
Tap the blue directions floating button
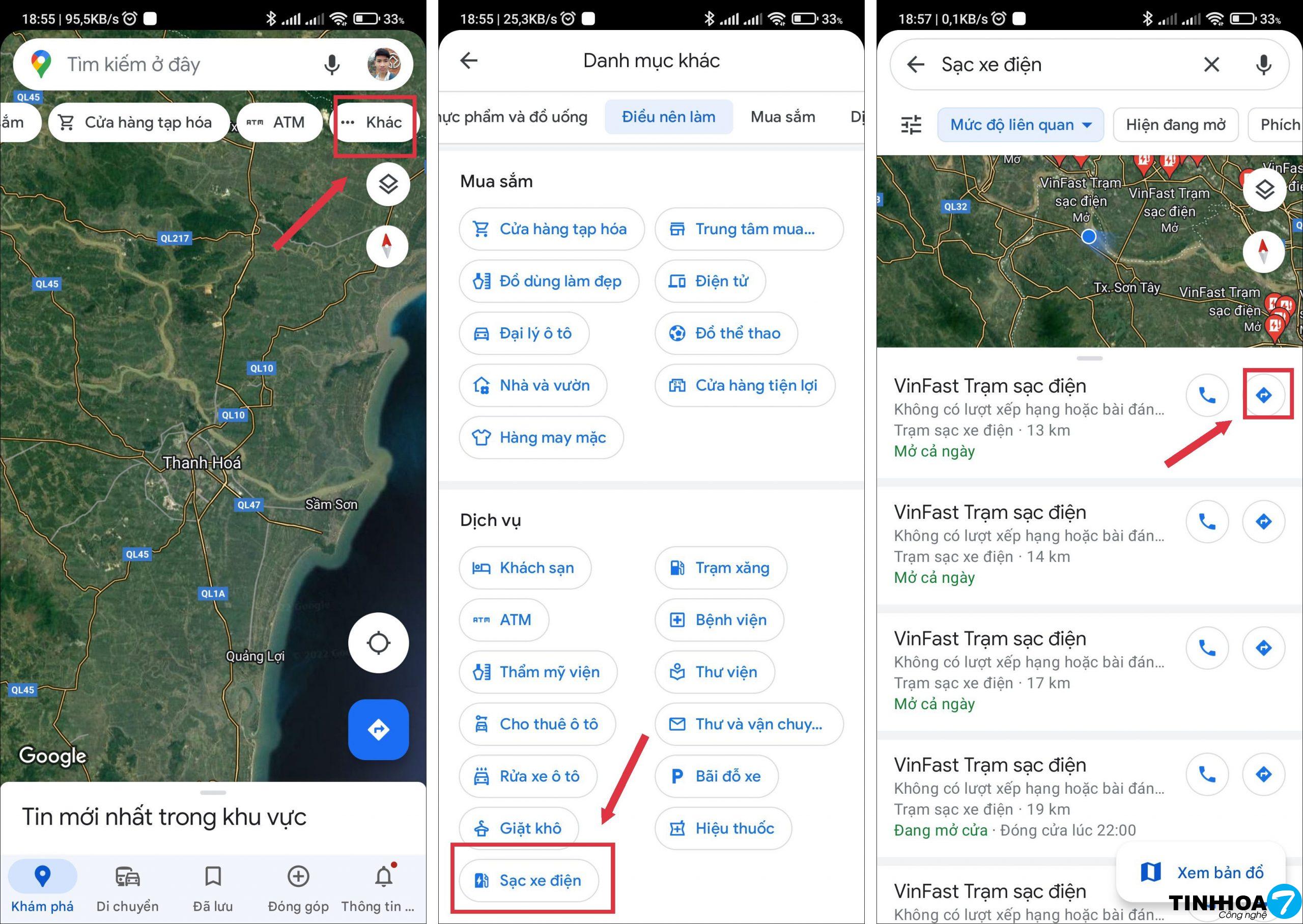378,730
